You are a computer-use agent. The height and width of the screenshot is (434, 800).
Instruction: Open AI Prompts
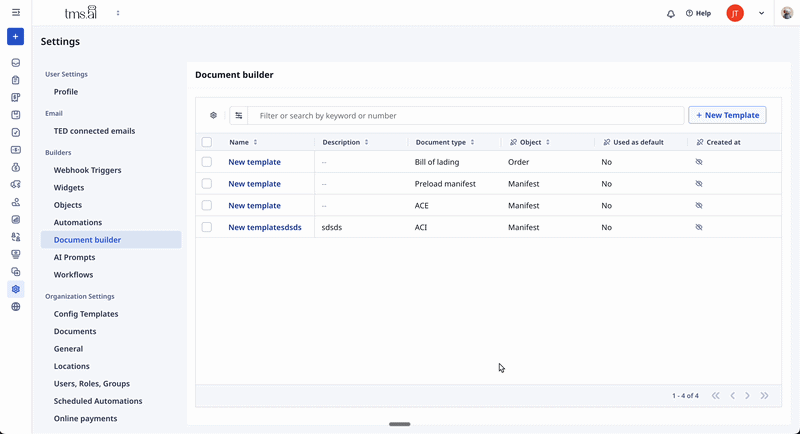(x=74, y=258)
